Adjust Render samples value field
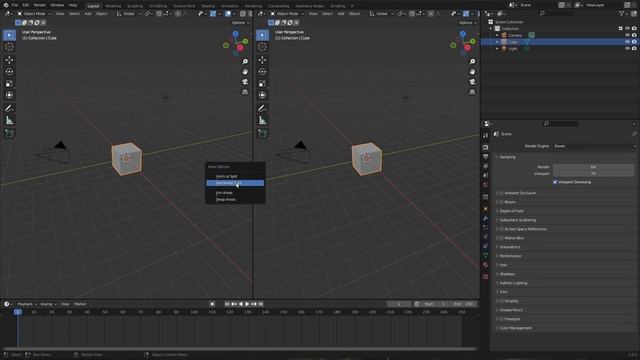 593,167
